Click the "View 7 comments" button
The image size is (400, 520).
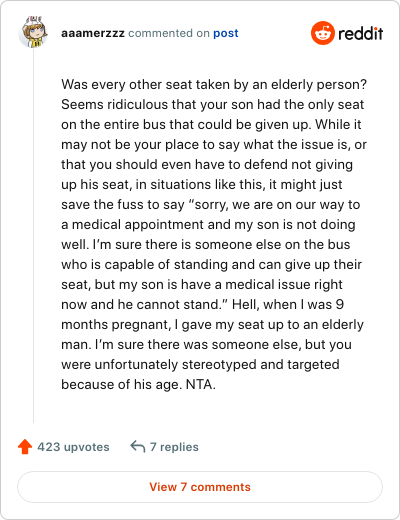tap(200, 487)
